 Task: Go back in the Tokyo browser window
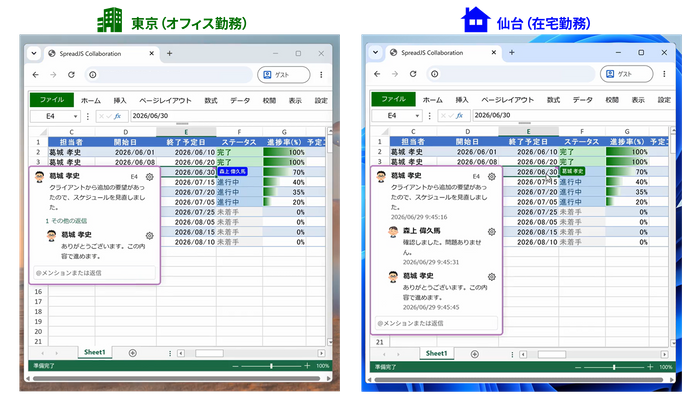point(36,75)
